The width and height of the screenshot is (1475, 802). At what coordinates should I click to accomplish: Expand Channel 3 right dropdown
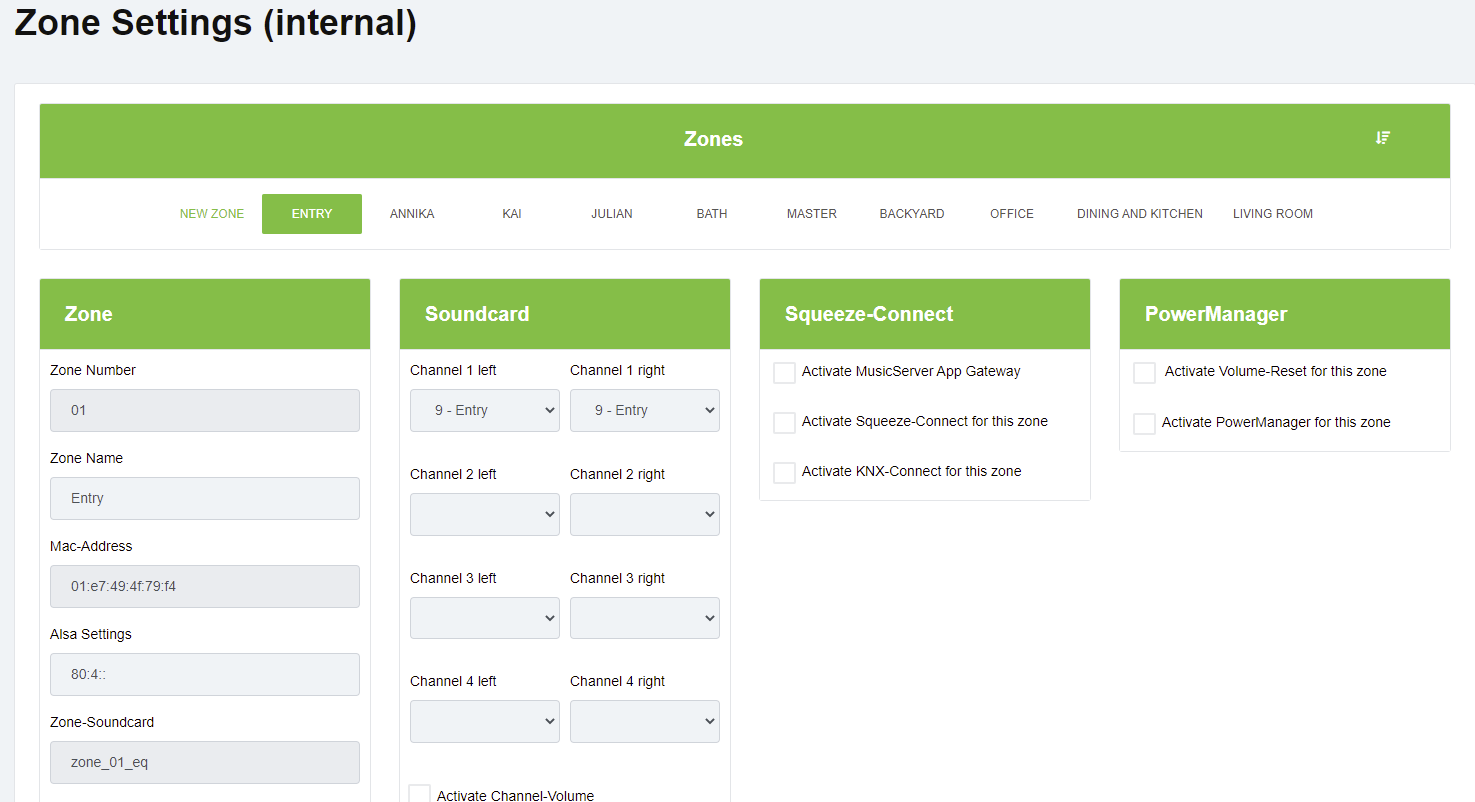(645, 618)
